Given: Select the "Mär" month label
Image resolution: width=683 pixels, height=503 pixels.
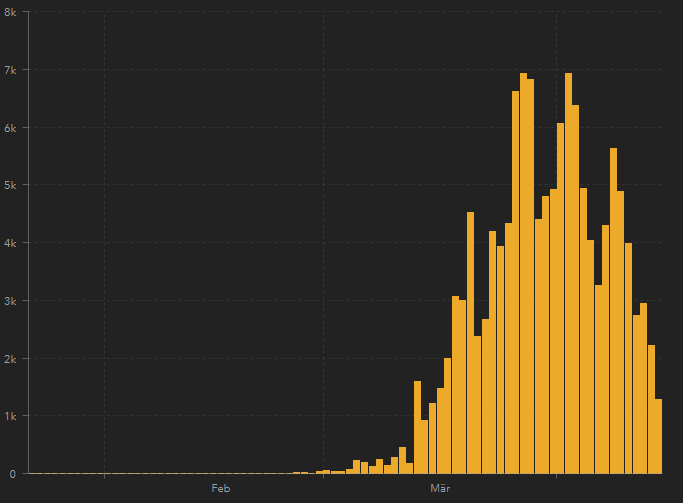Looking at the screenshot, I should click(x=440, y=488).
